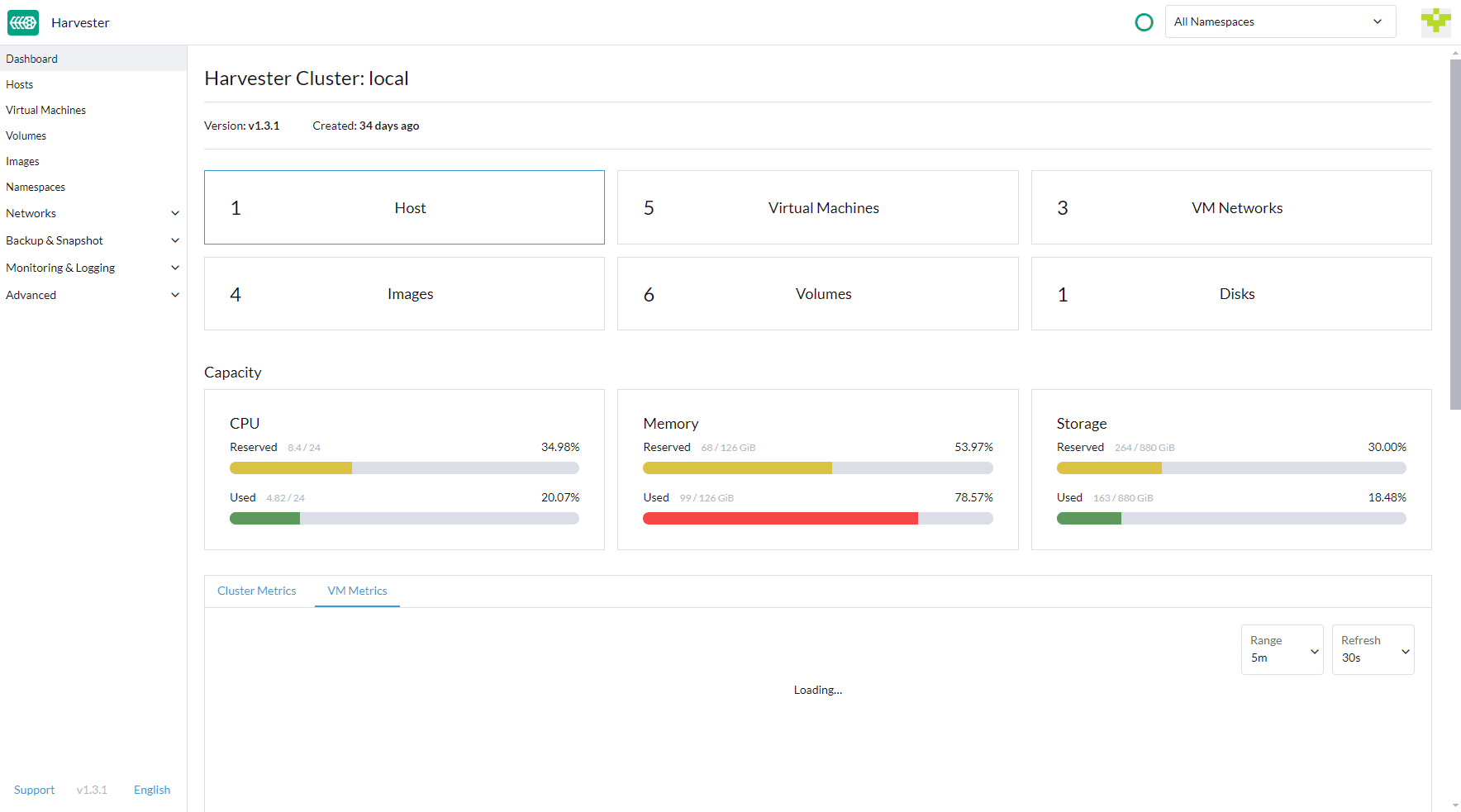Image resolution: width=1461 pixels, height=812 pixels.
Task: Click the Storage capacity title
Action: pos(1082,424)
